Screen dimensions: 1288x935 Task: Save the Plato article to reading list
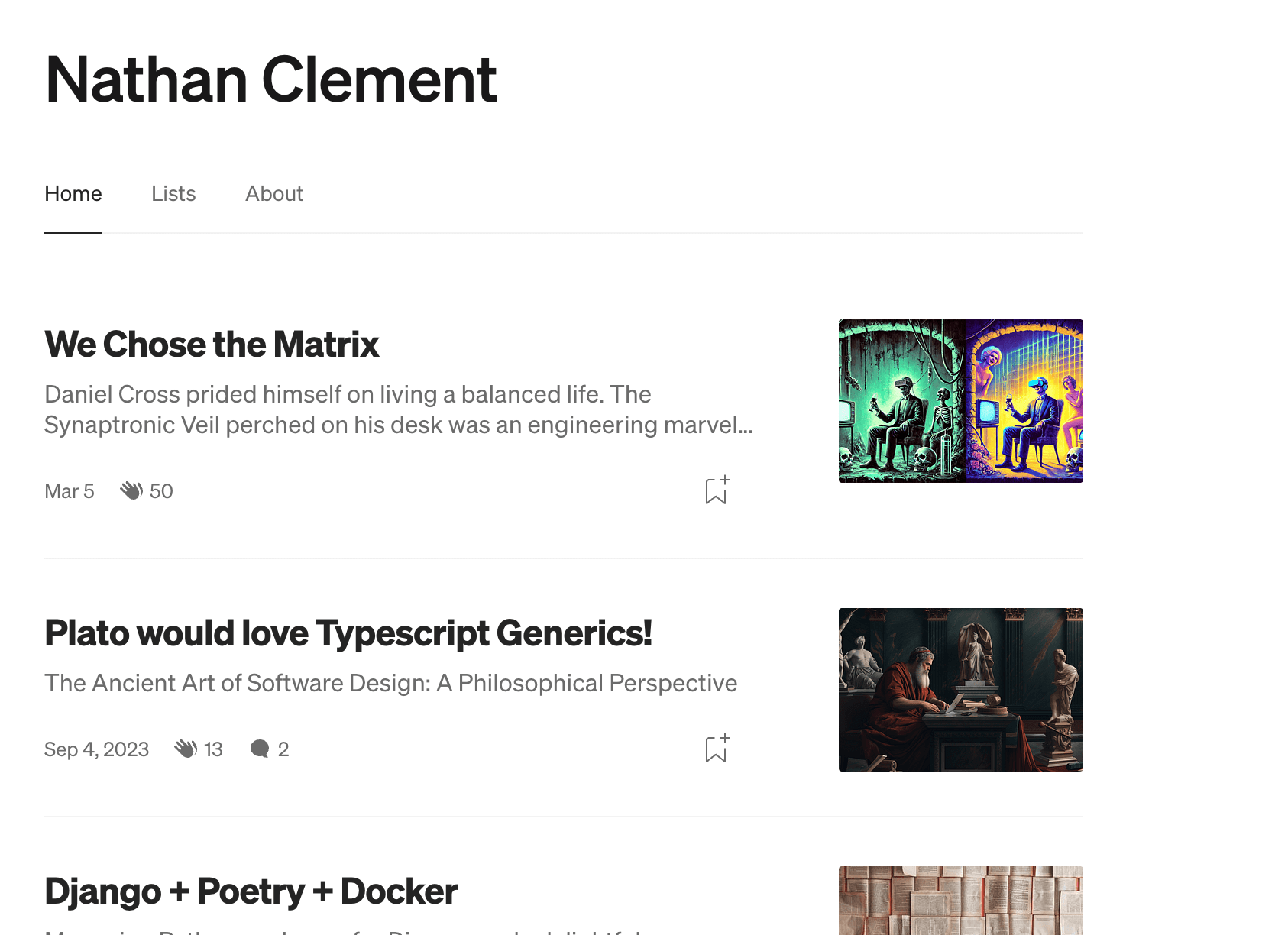715,749
